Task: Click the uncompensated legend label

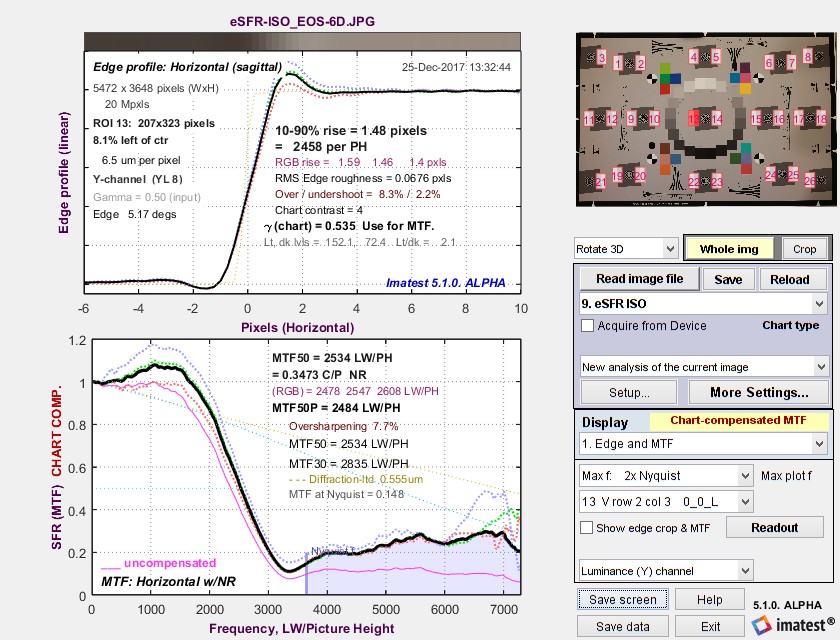Action: pyautogui.click(x=170, y=563)
